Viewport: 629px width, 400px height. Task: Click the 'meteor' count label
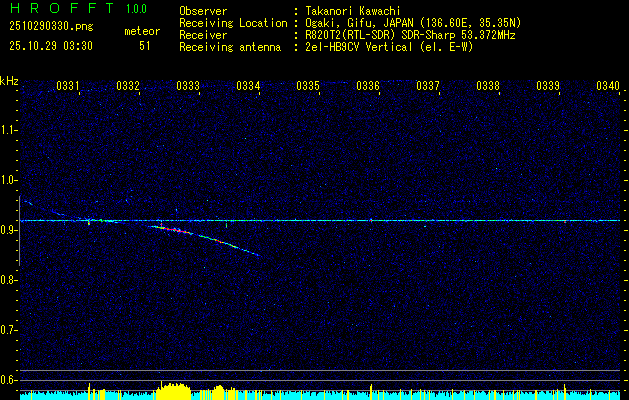coord(142,31)
